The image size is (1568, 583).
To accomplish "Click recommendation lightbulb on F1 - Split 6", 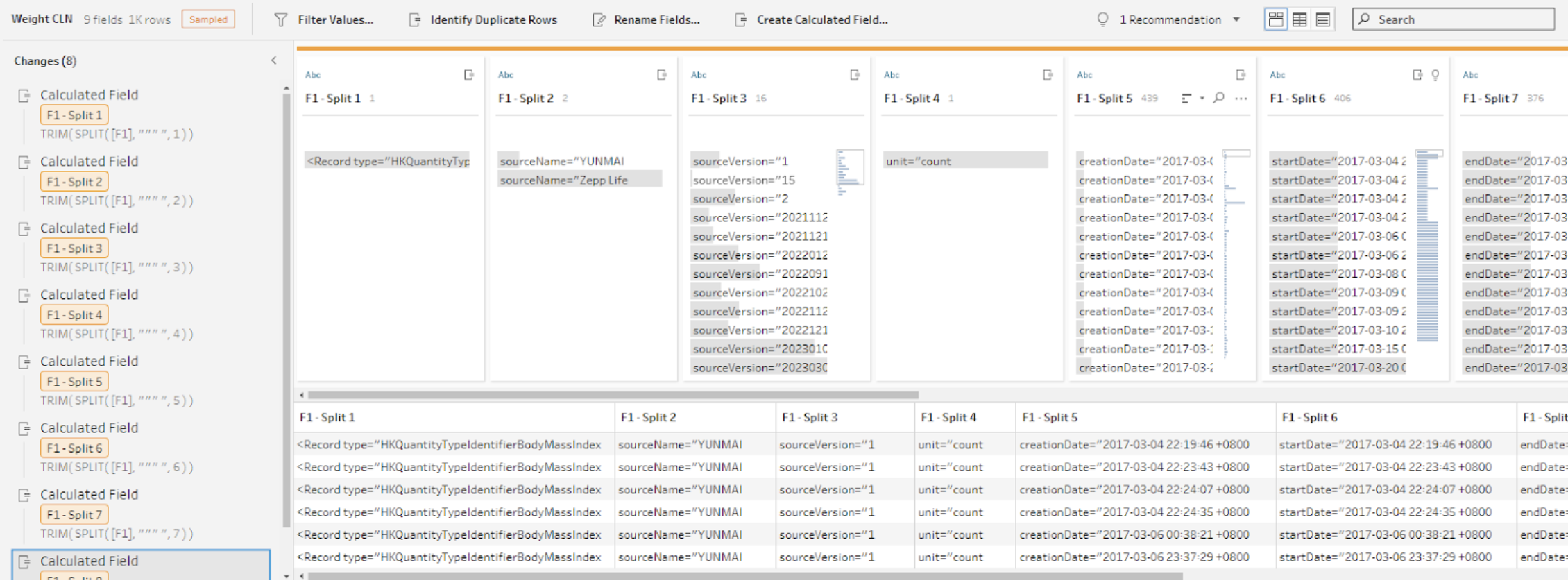I will point(1435,75).
